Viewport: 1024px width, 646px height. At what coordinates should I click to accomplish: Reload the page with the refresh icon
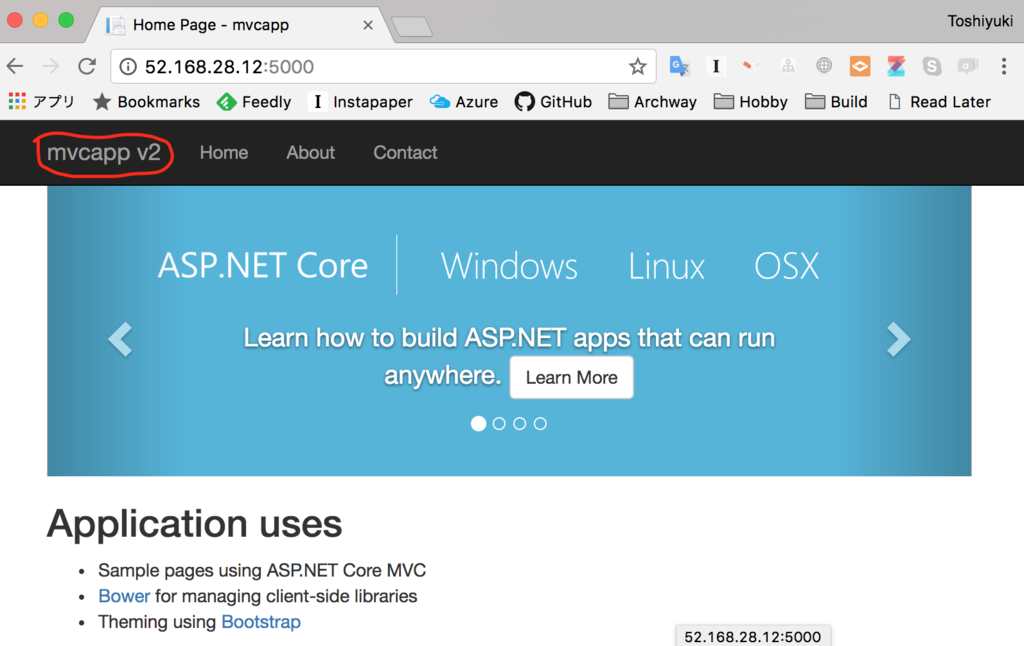click(87, 66)
